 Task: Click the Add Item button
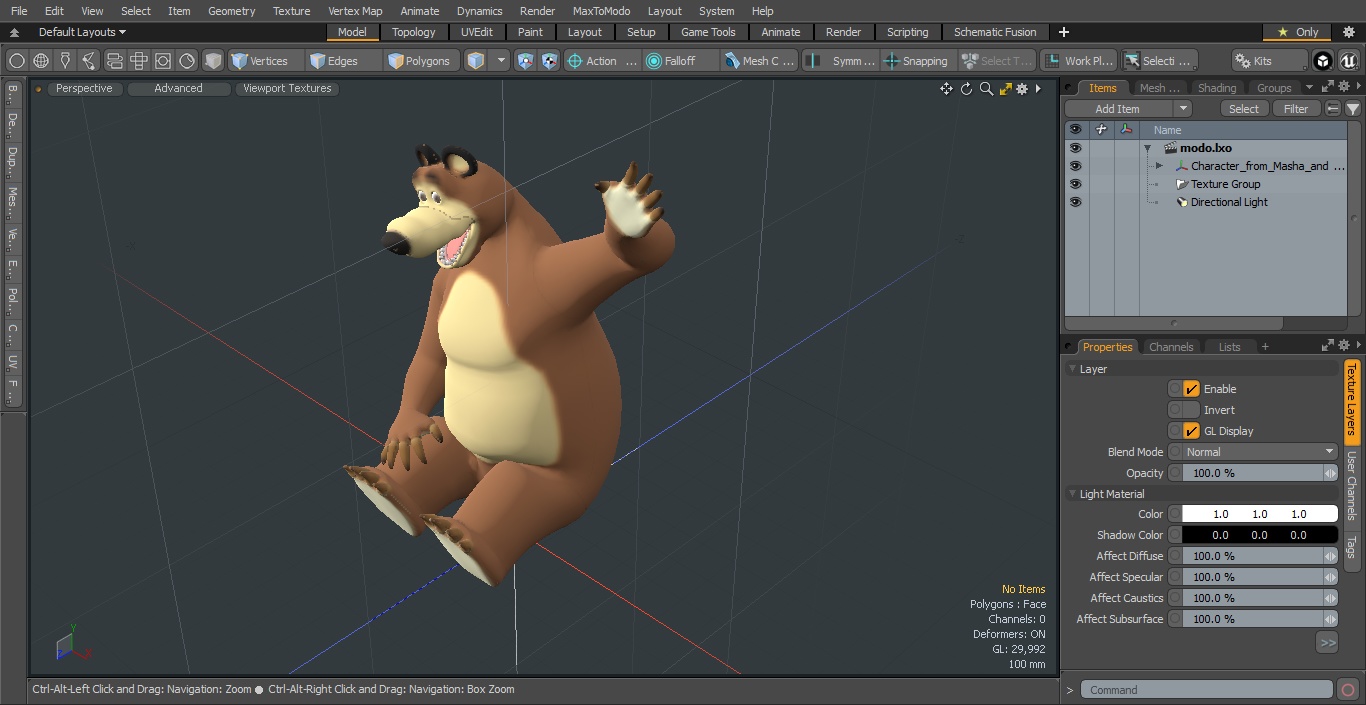[x=1118, y=109]
